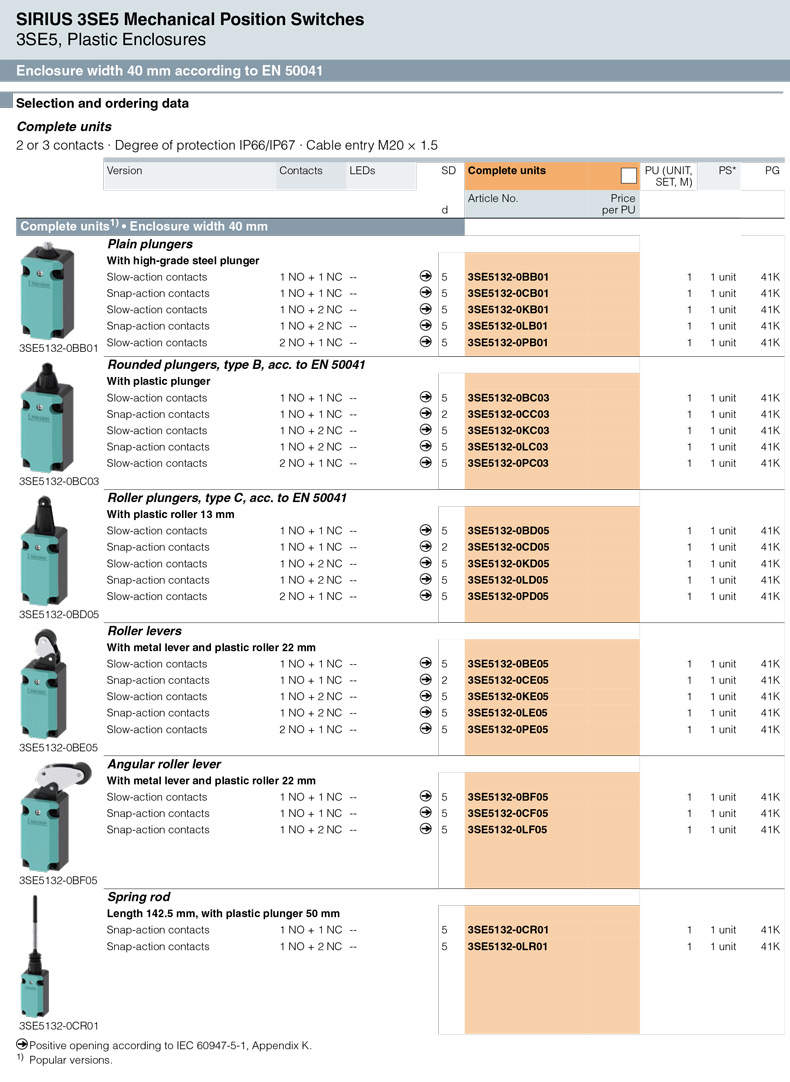Click positive opening icon for 3SE5132-0KD05 row
Screen dimensions: 790x1082
click(426, 564)
